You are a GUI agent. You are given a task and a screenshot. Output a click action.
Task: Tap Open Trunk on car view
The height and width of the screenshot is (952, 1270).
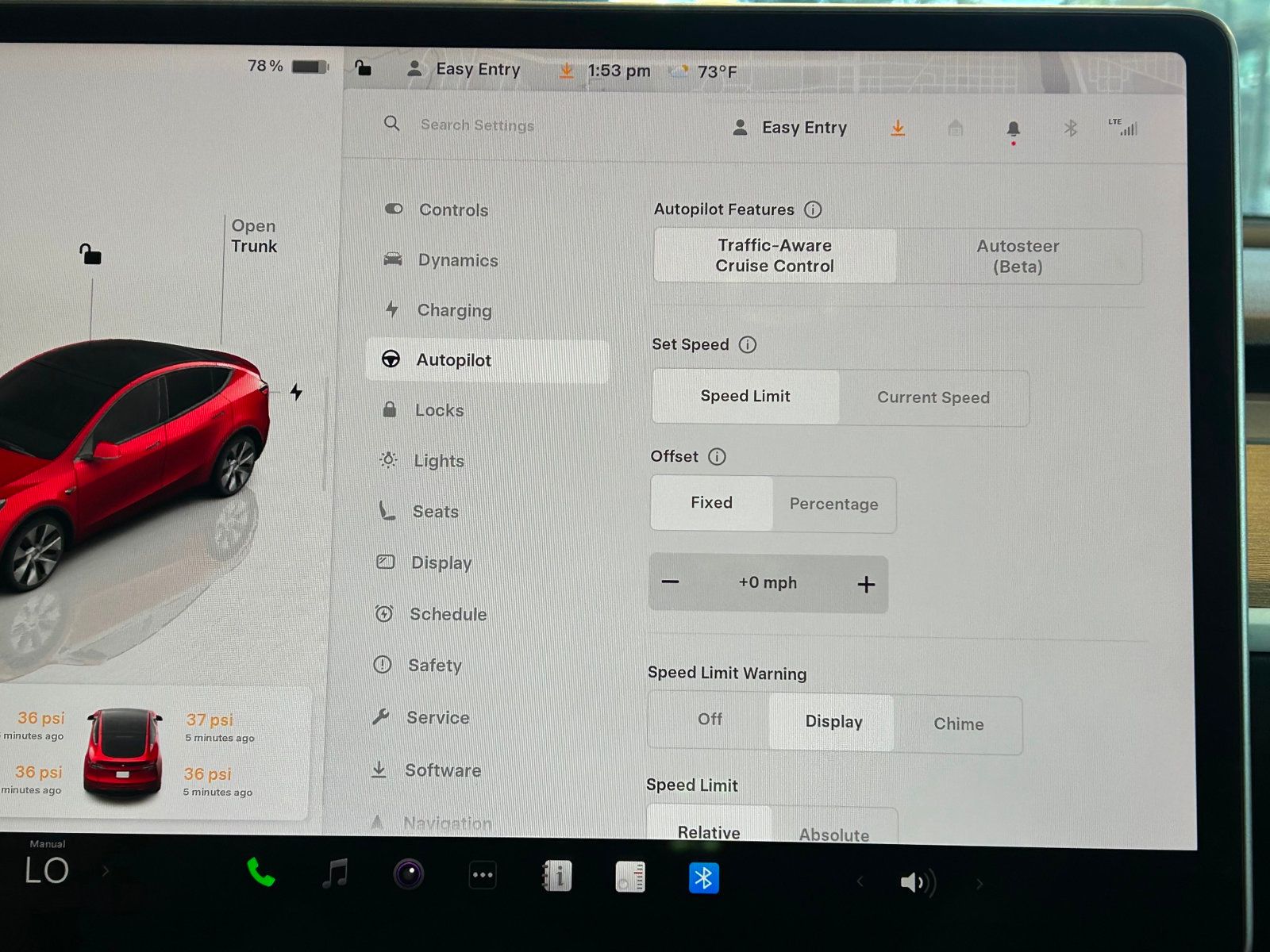point(254,236)
